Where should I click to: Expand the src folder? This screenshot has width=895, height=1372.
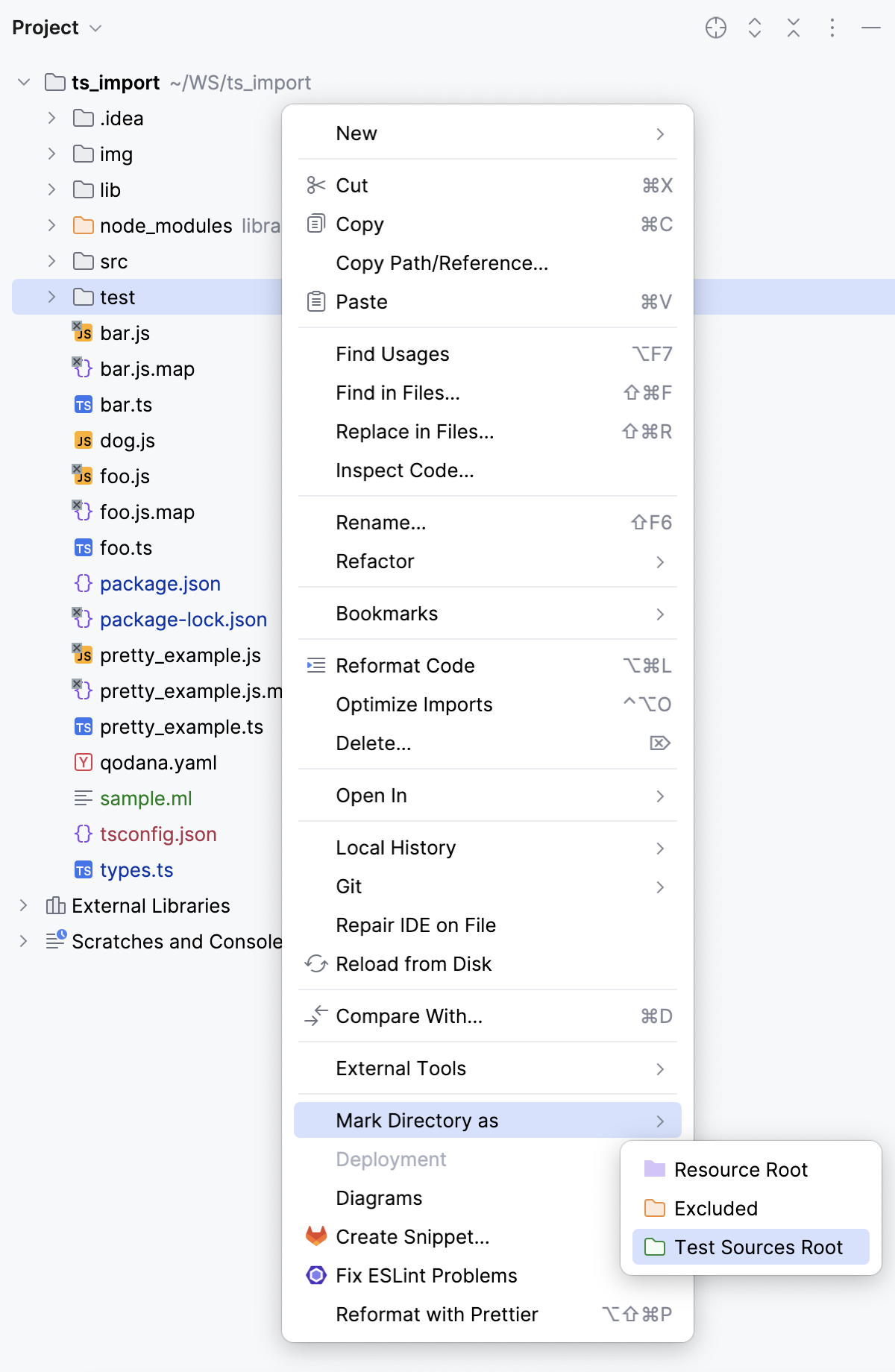click(x=51, y=261)
